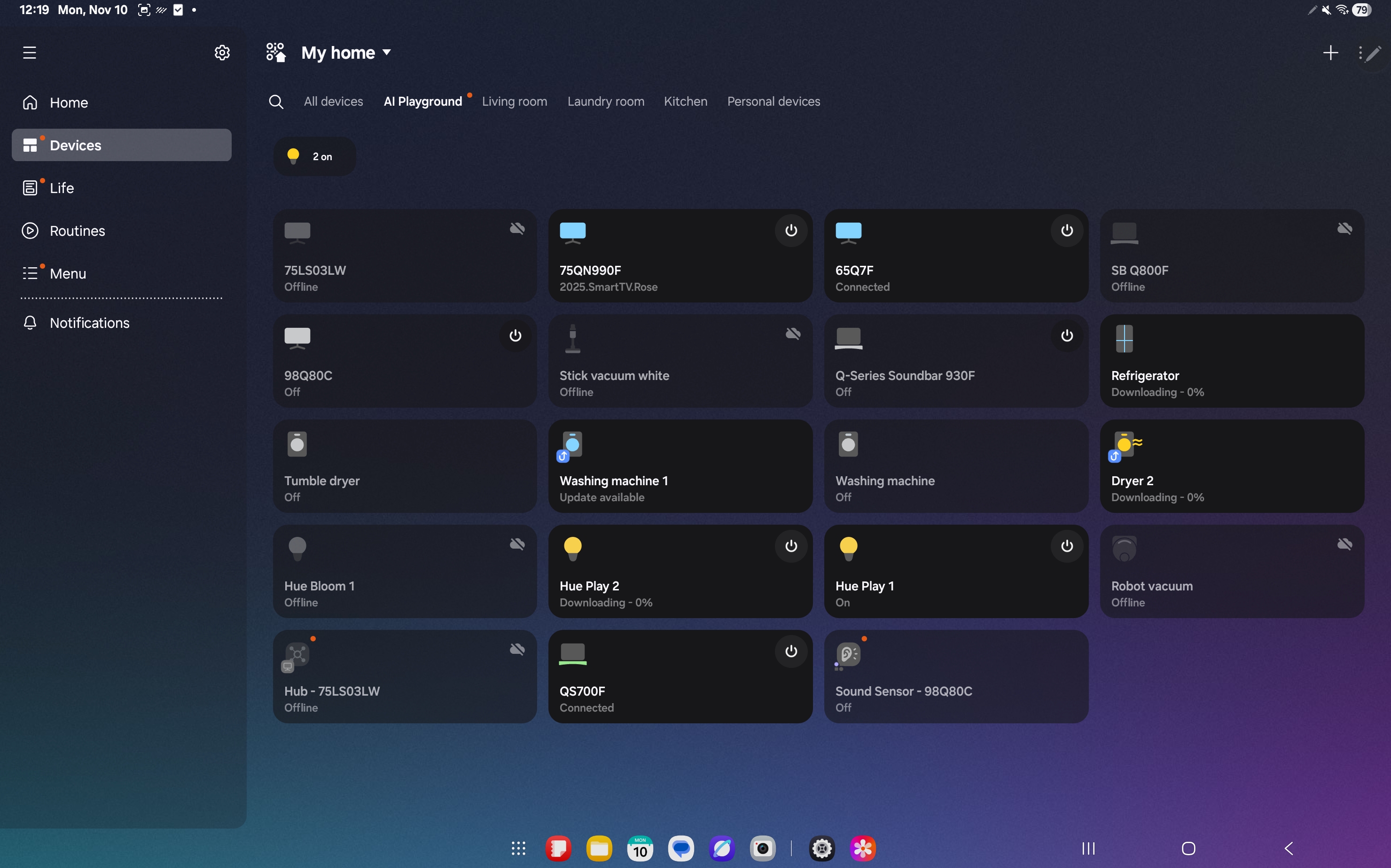1391x868 pixels.
Task: Open the Menu sidebar entry
Action: tap(68, 273)
